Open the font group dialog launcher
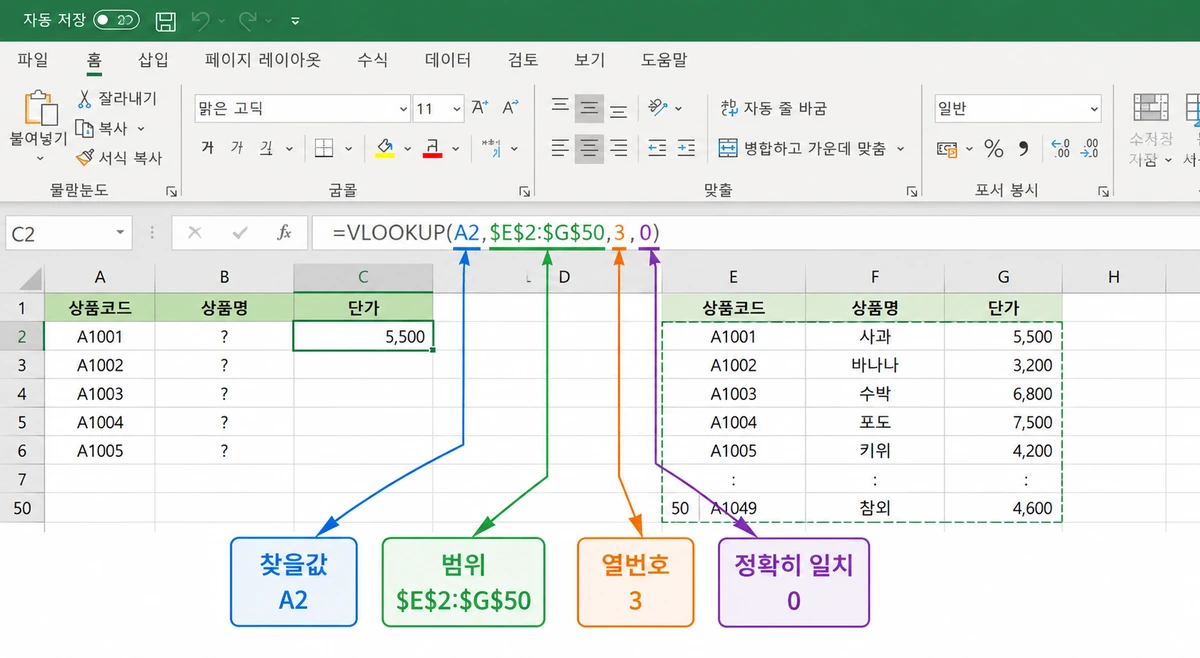Screen dimensions: 1200x658 coord(525,190)
